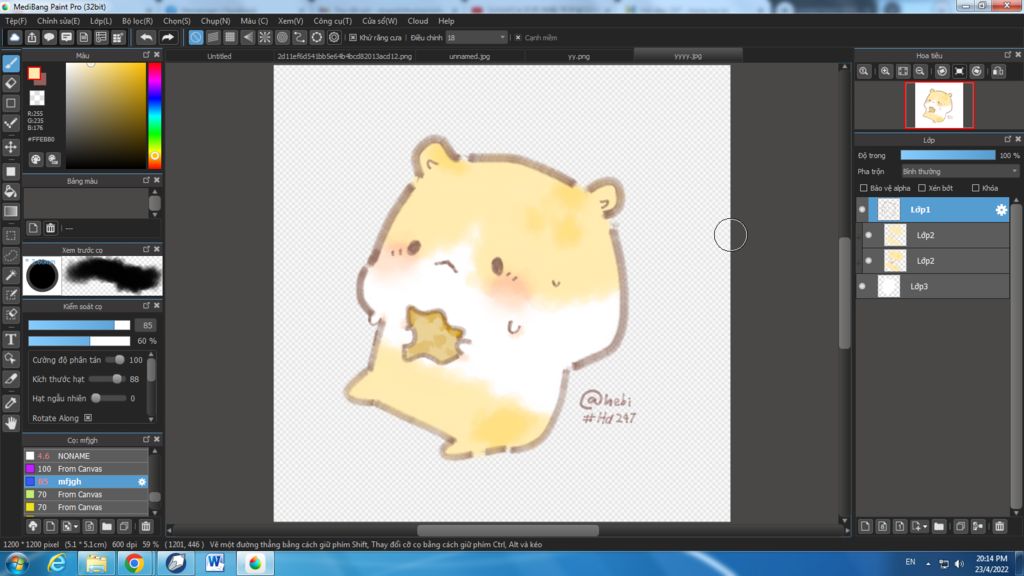The width and height of the screenshot is (1024, 576).
Task: Open Microsoft Word from the taskbar
Action: [x=215, y=563]
